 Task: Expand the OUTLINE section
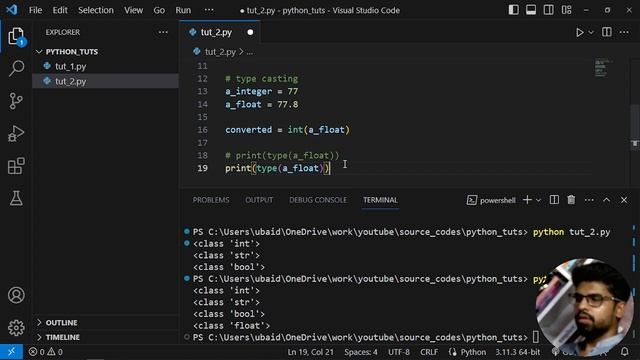point(61,322)
